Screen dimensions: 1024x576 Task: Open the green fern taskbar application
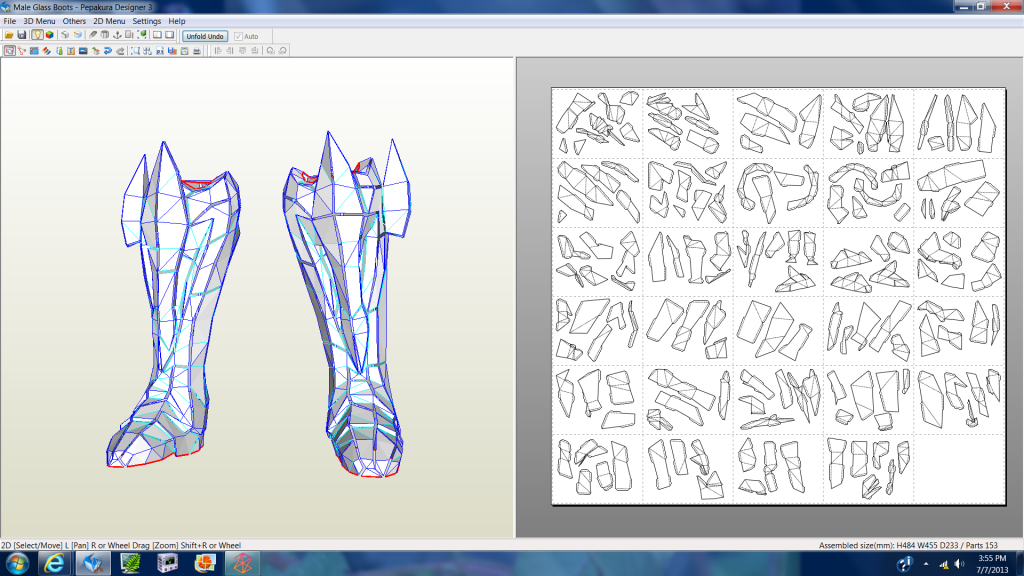coord(130,564)
